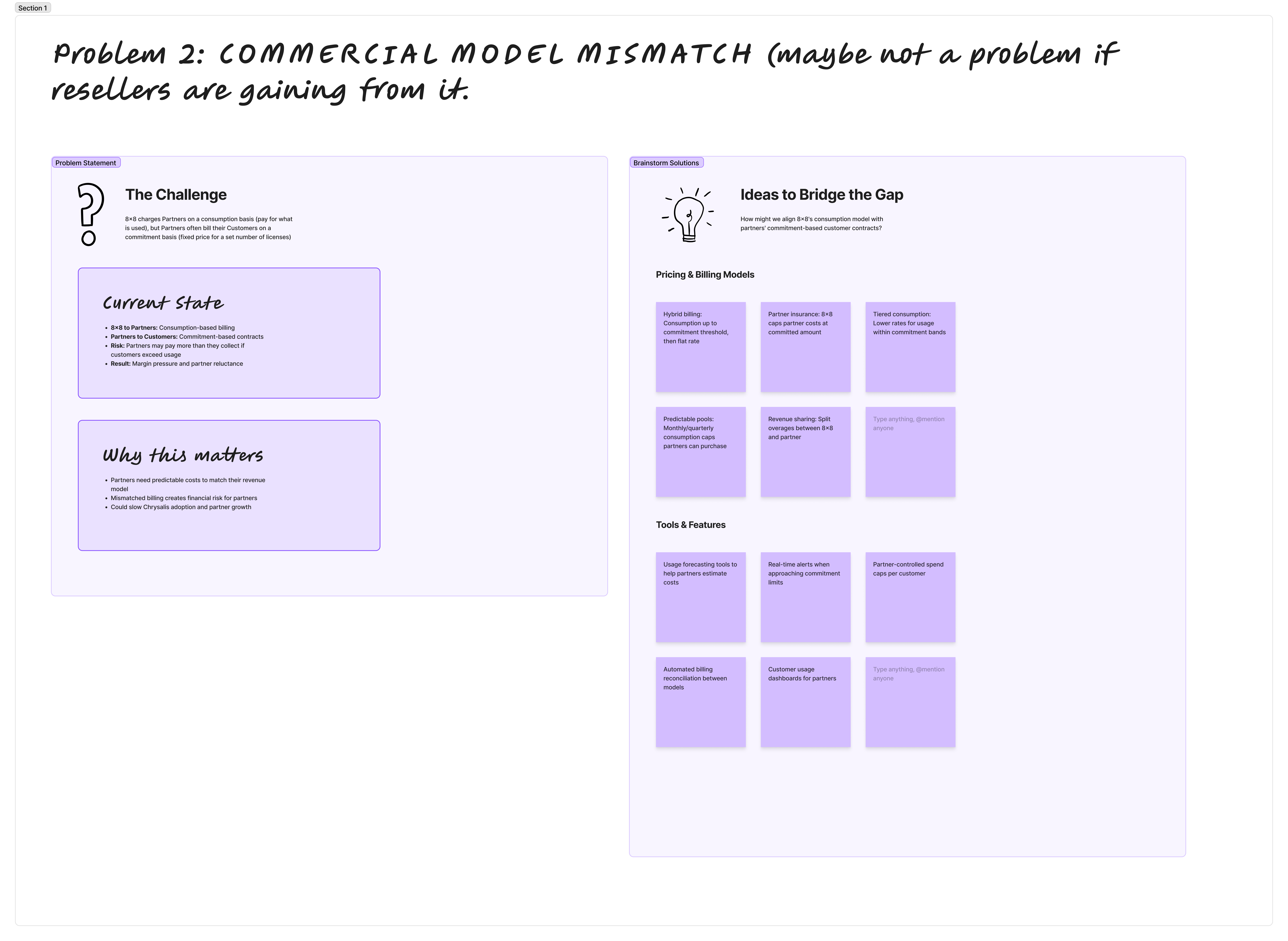
Task: Click empty sticky note under Pricing & Billing
Action: point(910,452)
